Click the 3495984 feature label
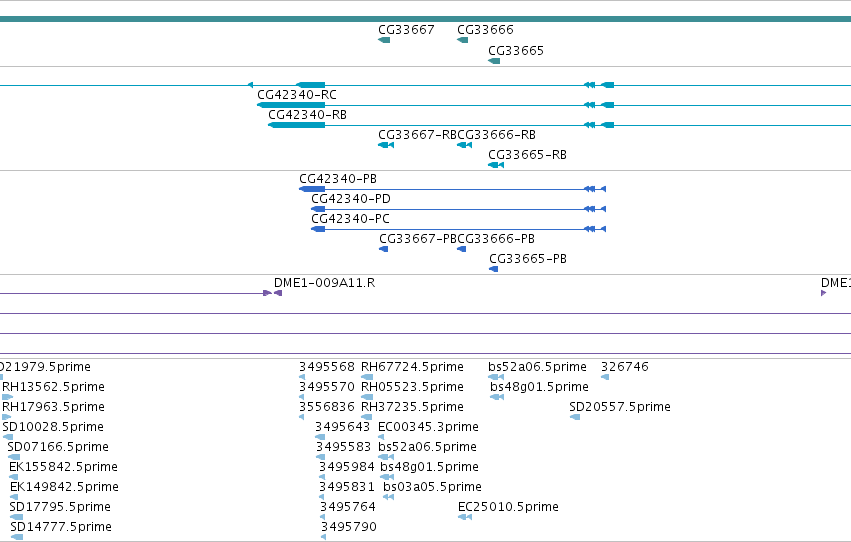 pyautogui.click(x=347, y=468)
